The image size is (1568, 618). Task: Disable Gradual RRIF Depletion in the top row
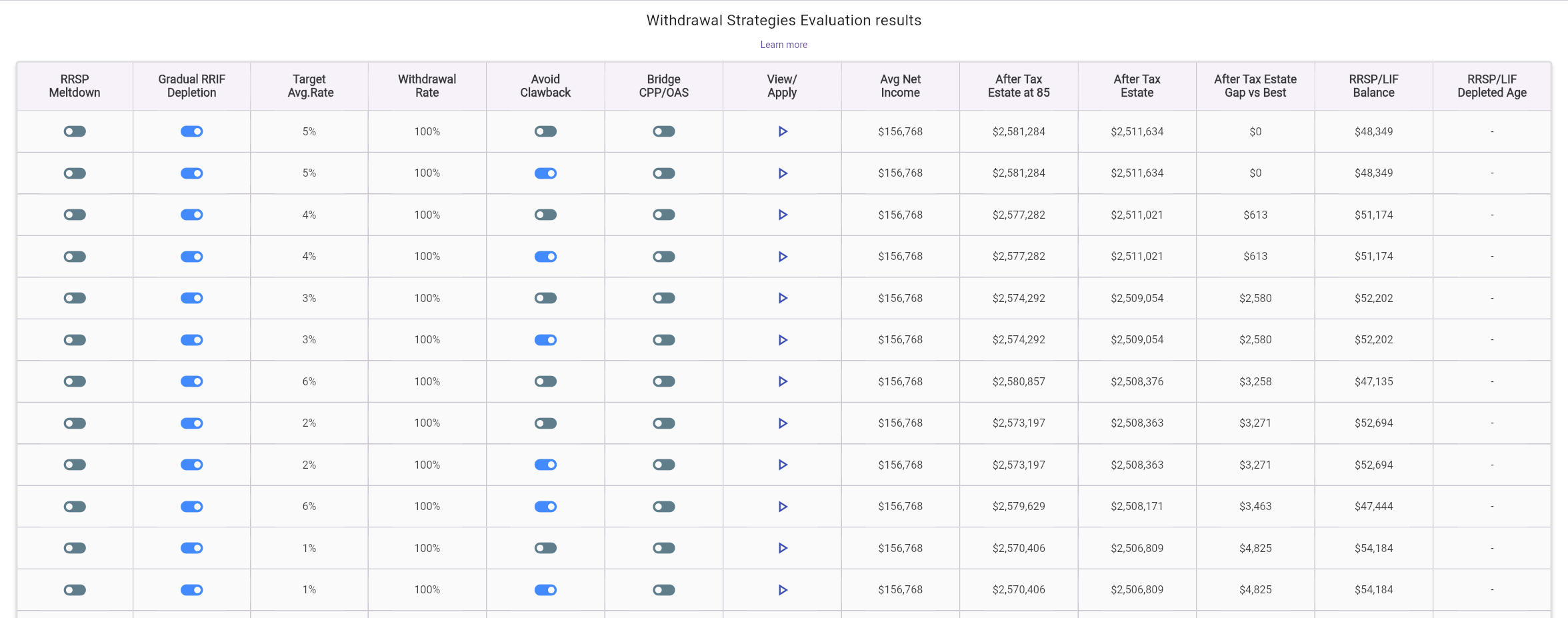192,131
